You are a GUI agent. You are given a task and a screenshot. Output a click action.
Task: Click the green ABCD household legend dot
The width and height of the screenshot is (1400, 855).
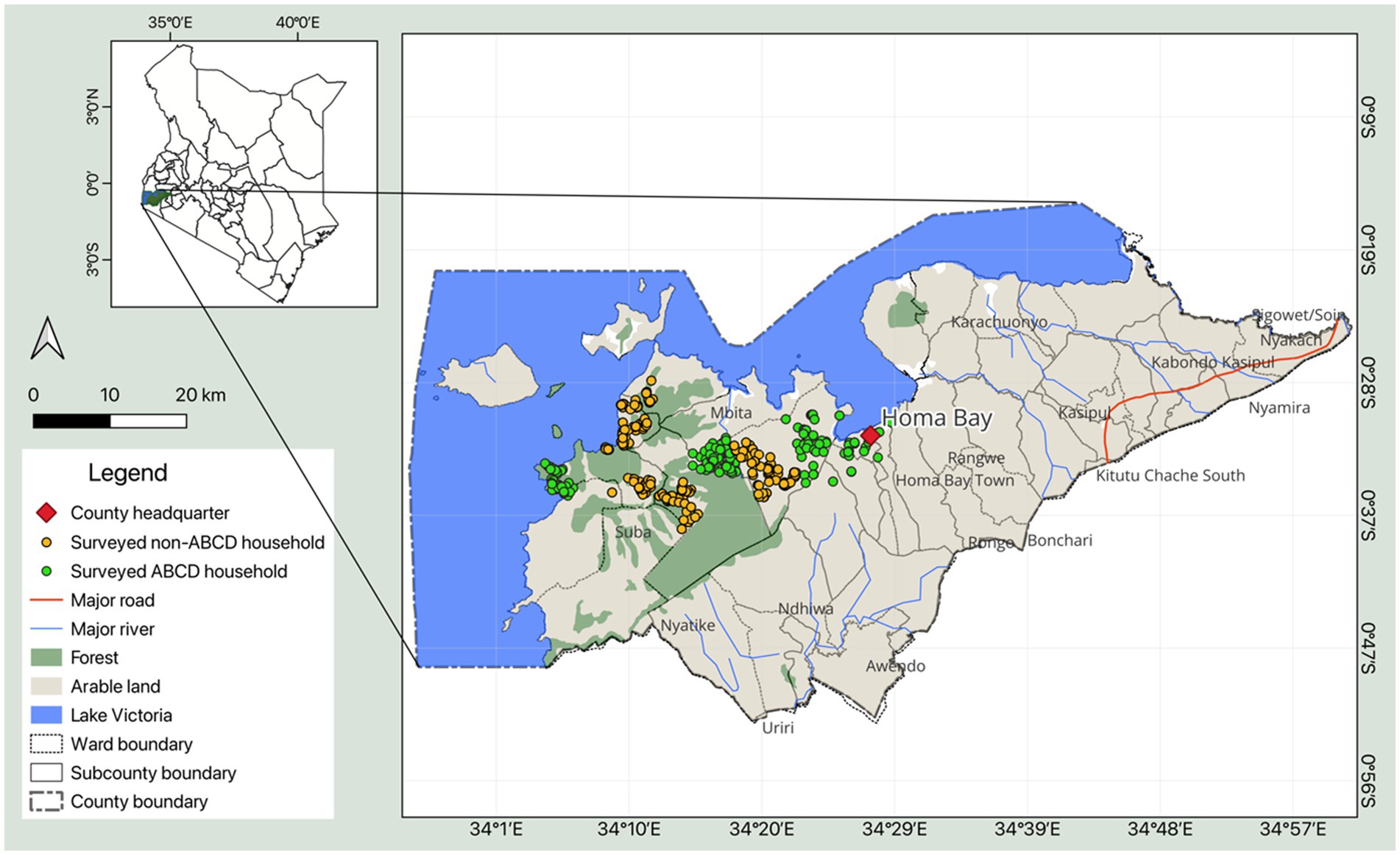pos(46,571)
